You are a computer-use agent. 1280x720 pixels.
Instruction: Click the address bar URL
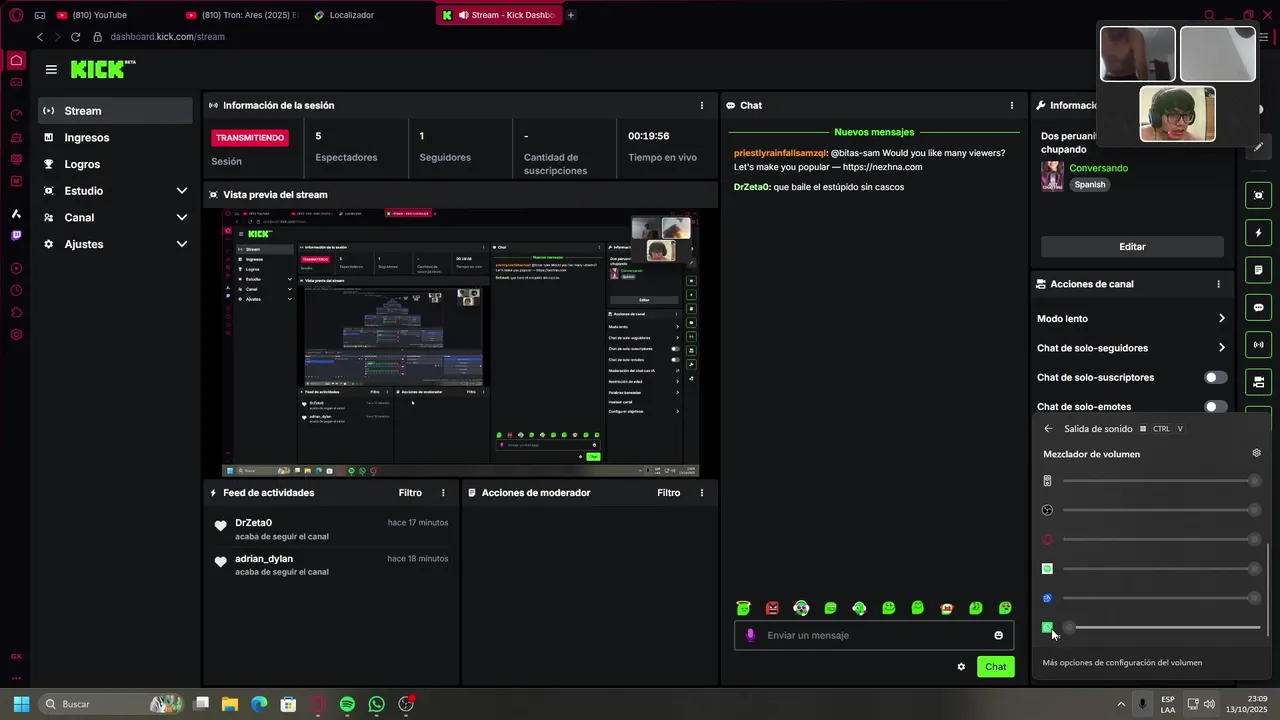tap(167, 37)
